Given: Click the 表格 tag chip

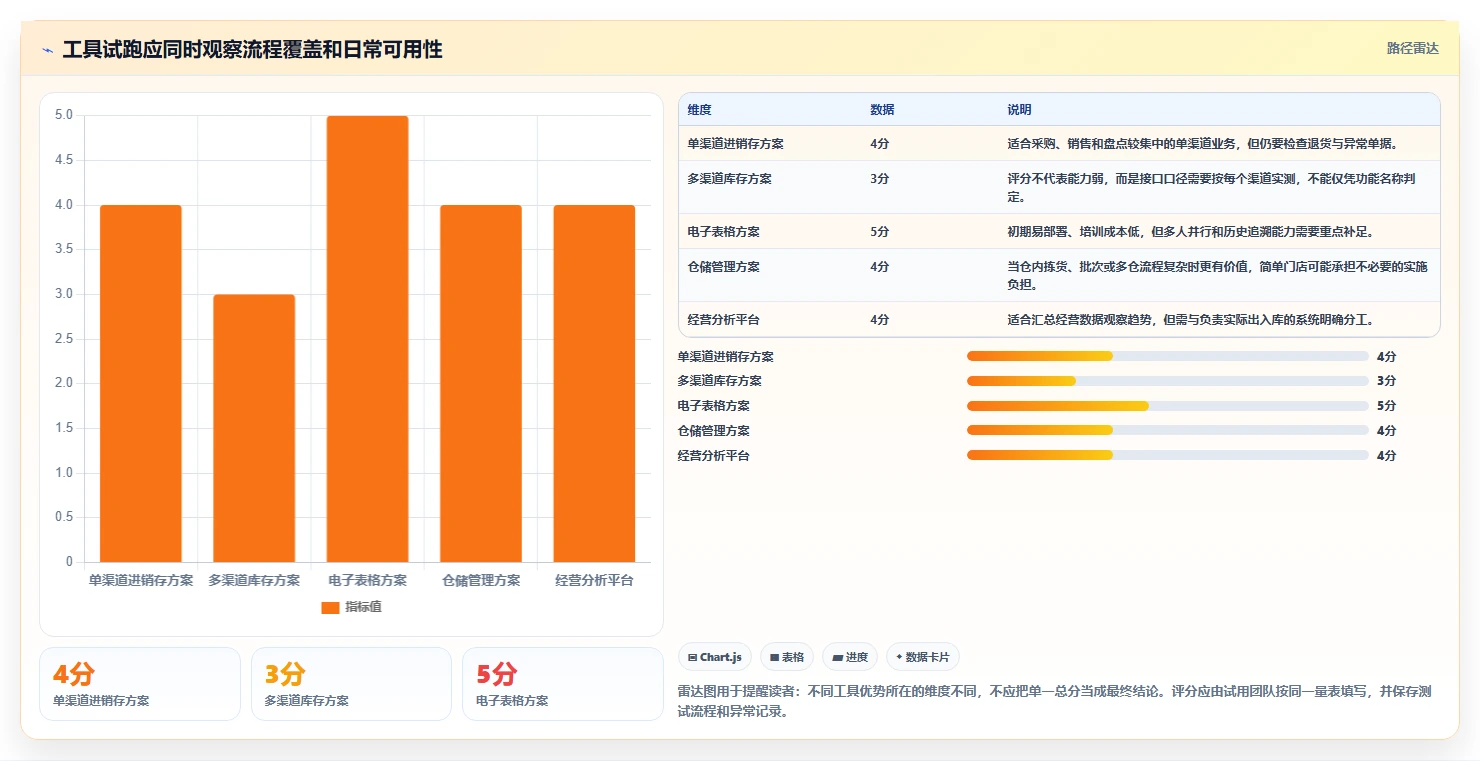Looking at the screenshot, I should tap(787, 657).
